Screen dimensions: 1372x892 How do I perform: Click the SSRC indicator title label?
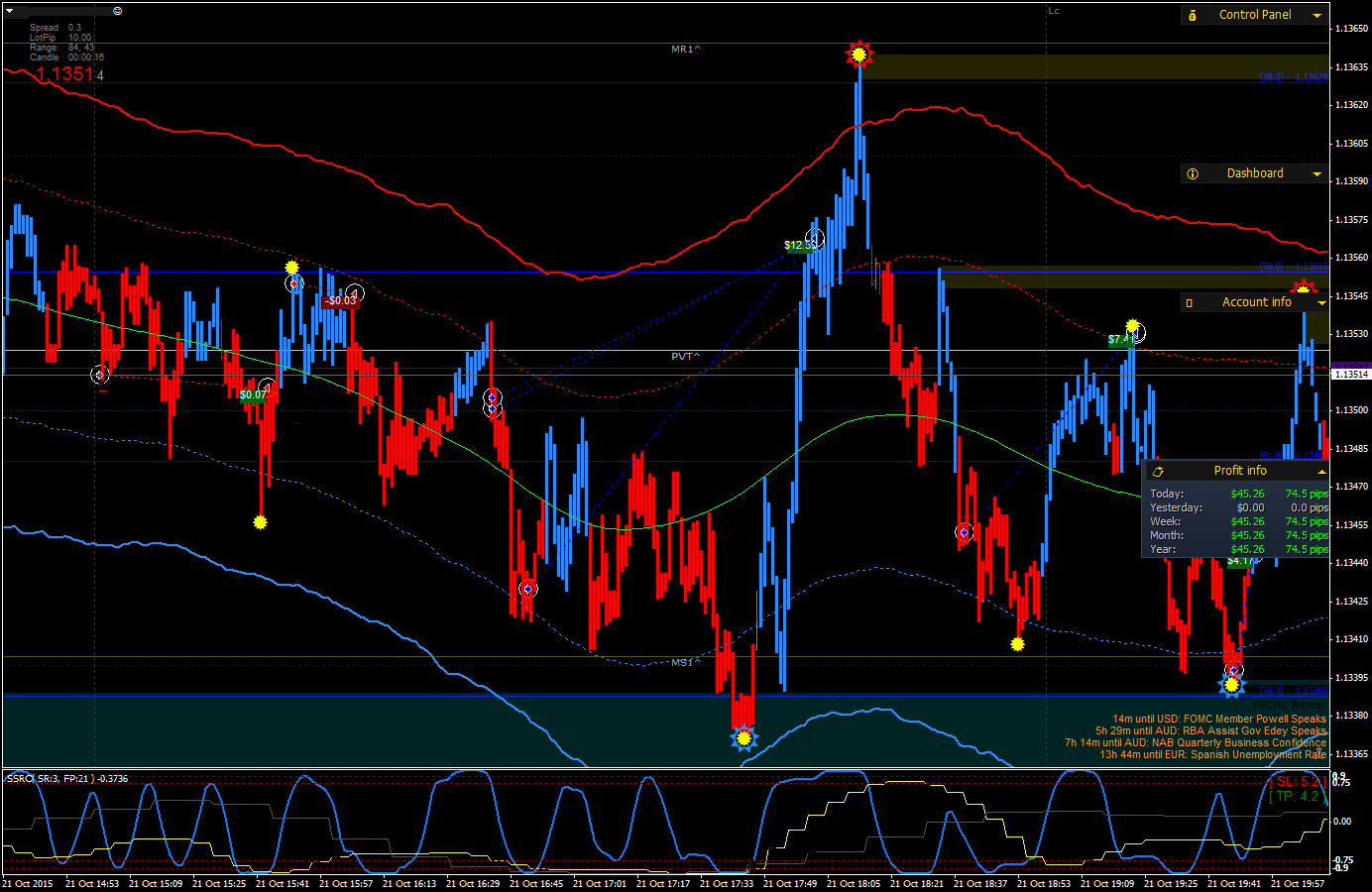pos(67,779)
